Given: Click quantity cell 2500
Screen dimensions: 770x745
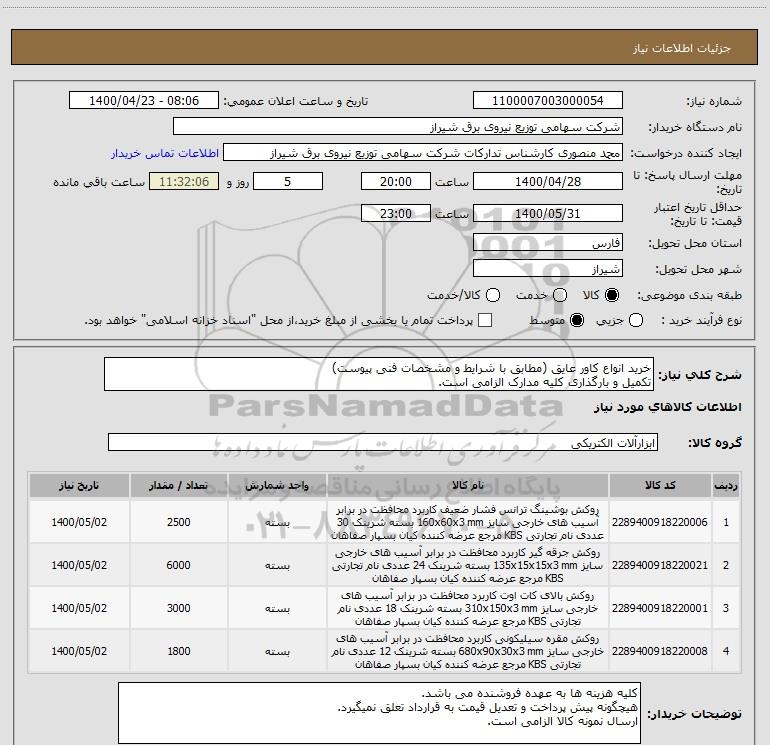Looking at the screenshot, I should [179, 522].
